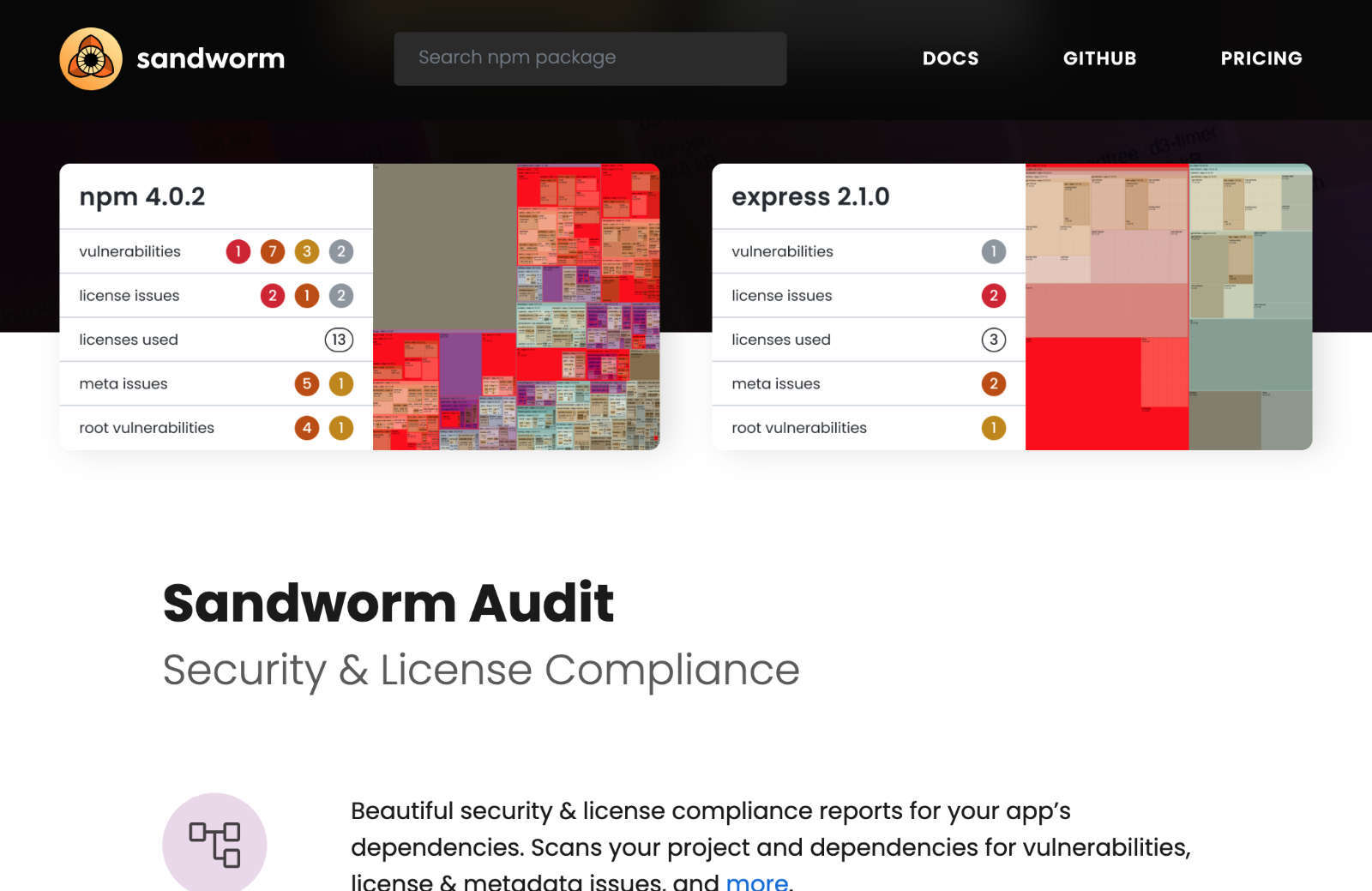The image size is (1372, 891).
Task: Click npm orange vulnerabilities badge 7
Action: point(273,251)
